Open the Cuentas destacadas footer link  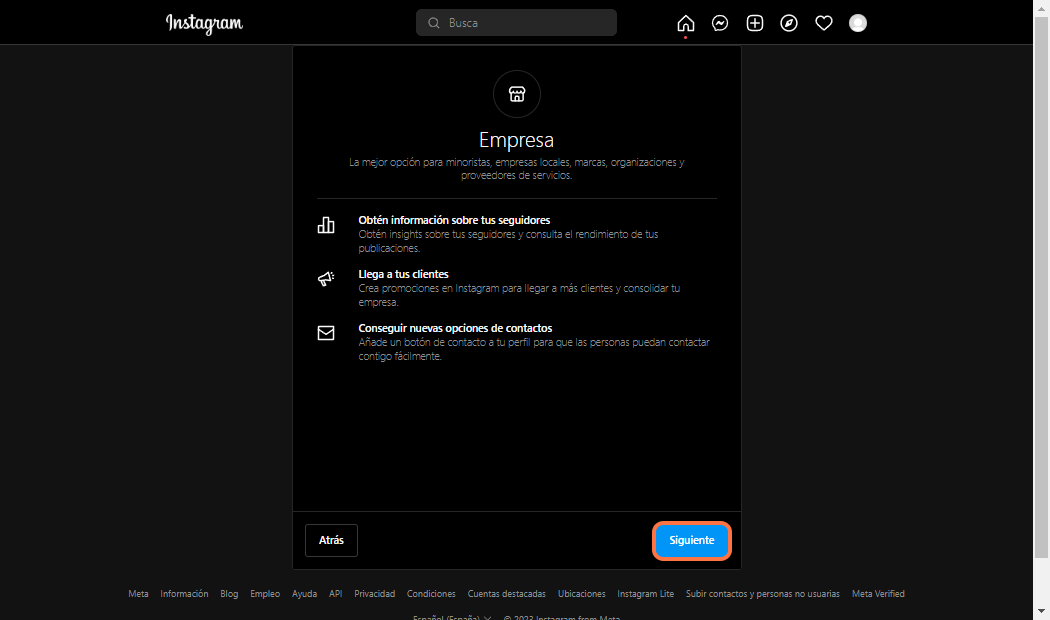click(507, 594)
